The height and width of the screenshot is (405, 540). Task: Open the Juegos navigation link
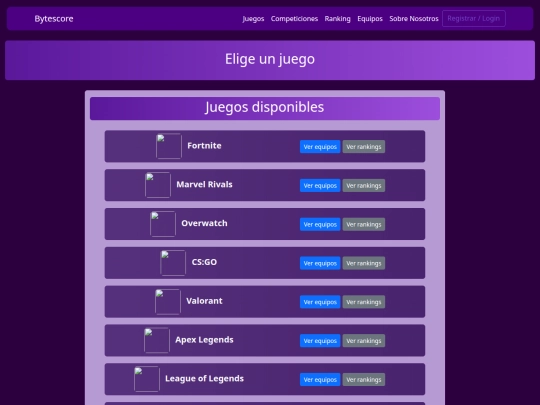[253, 19]
